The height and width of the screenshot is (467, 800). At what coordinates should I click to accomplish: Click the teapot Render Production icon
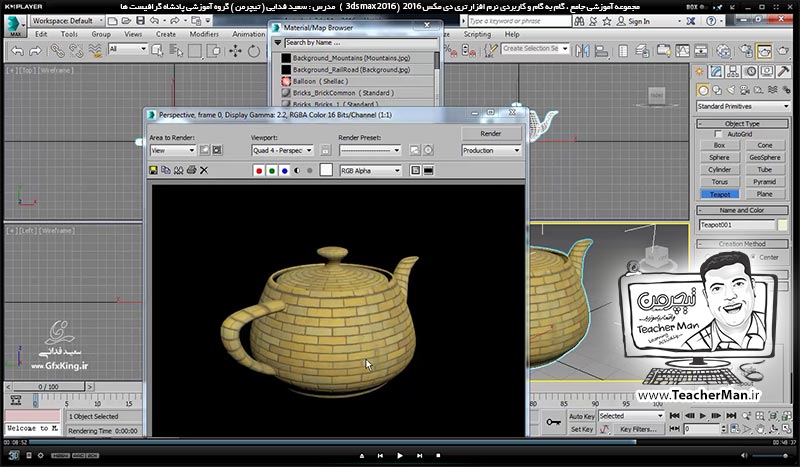point(783,51)
